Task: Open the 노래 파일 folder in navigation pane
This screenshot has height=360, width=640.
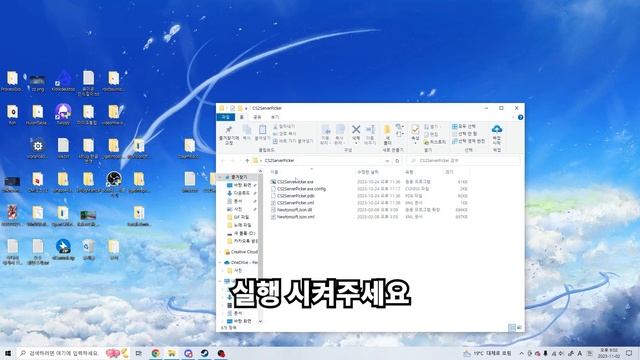Action: [242, 225]
